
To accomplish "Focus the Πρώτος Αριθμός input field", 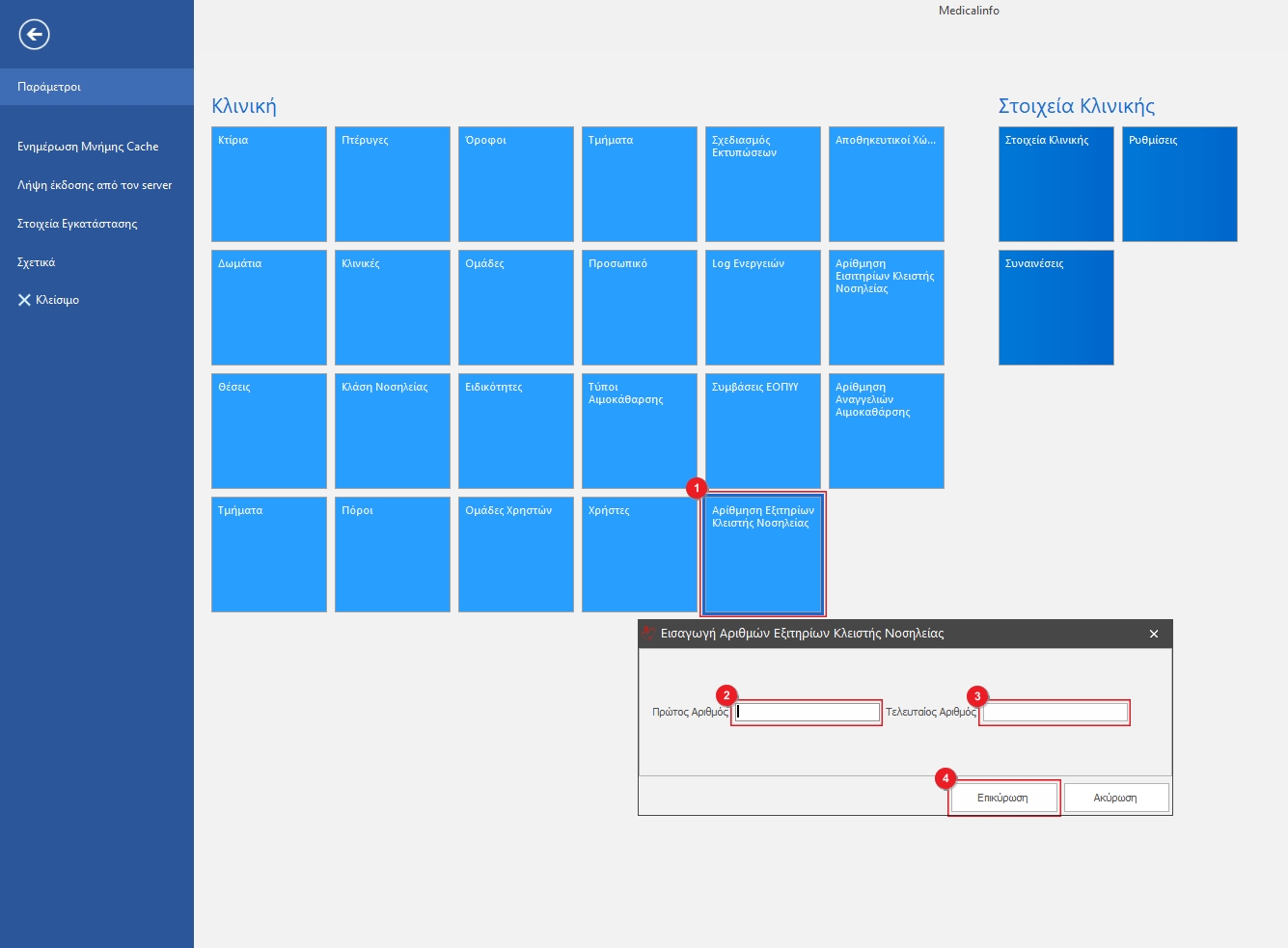I will pos(807,713).
